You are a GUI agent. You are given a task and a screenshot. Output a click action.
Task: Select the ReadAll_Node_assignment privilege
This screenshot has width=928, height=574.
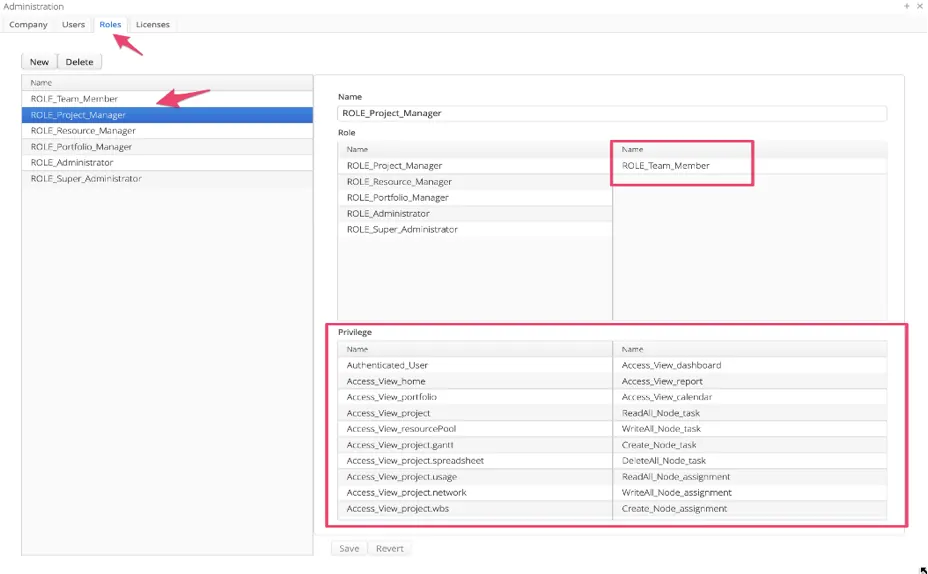pyautogui.click(x=750, y=477)
